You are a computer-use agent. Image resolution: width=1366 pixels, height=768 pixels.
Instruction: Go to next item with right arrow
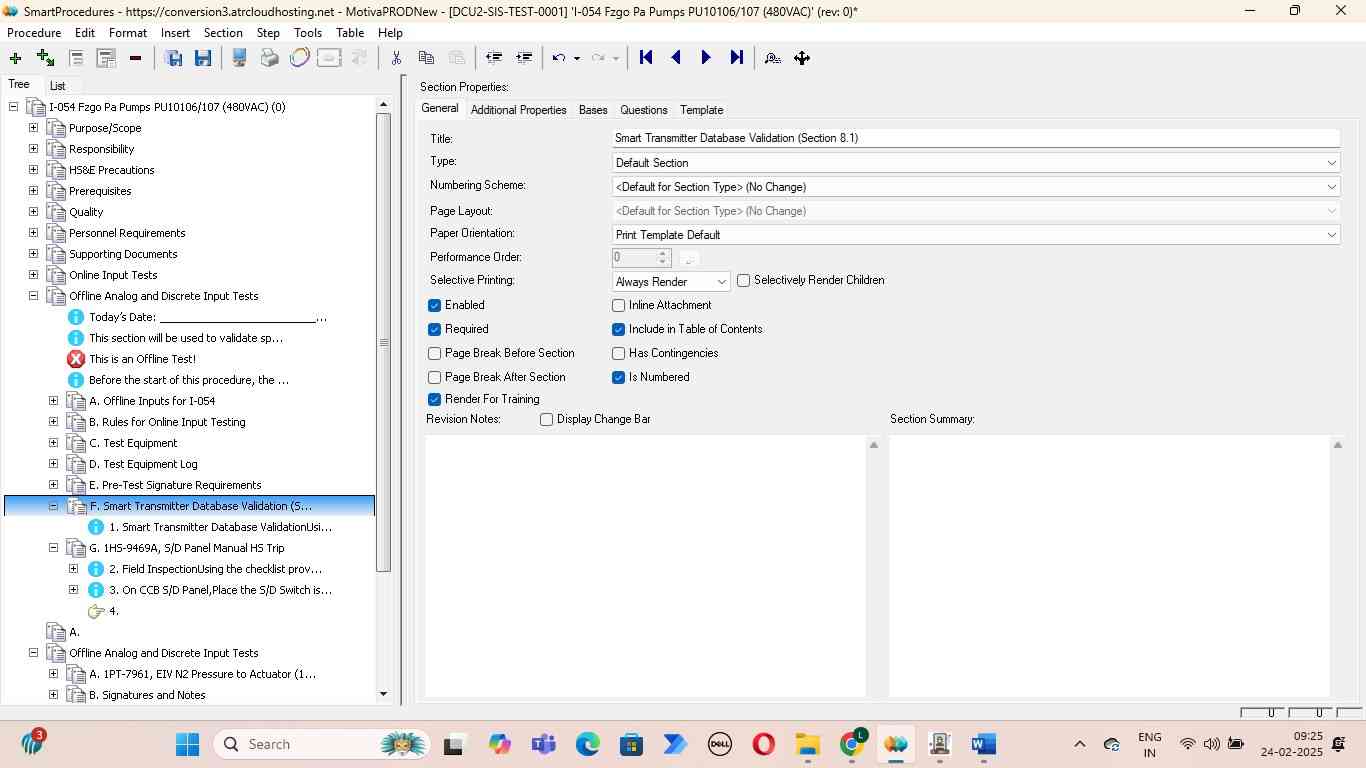coord(706,58)
